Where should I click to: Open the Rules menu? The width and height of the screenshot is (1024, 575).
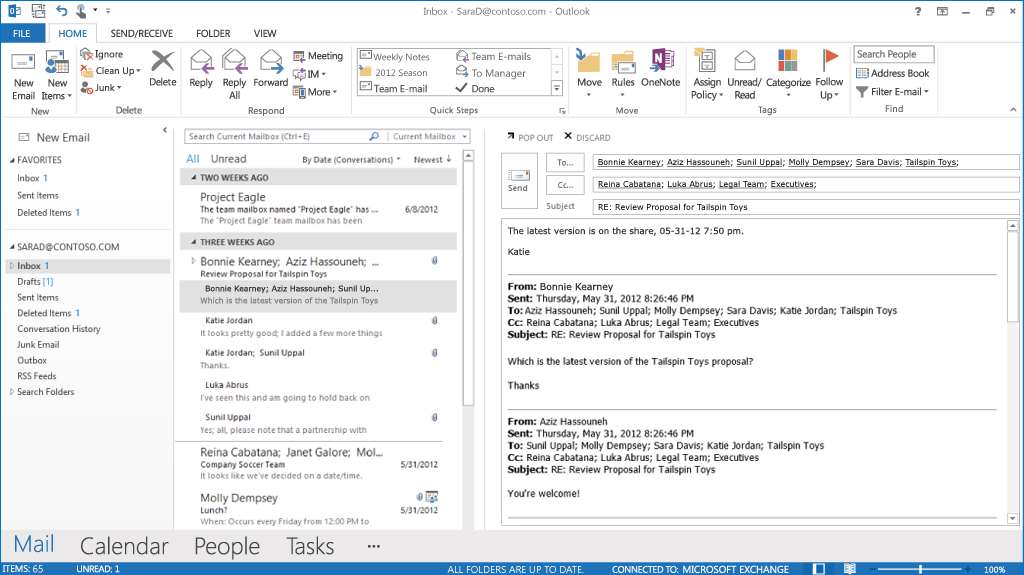tap(622, 74)
